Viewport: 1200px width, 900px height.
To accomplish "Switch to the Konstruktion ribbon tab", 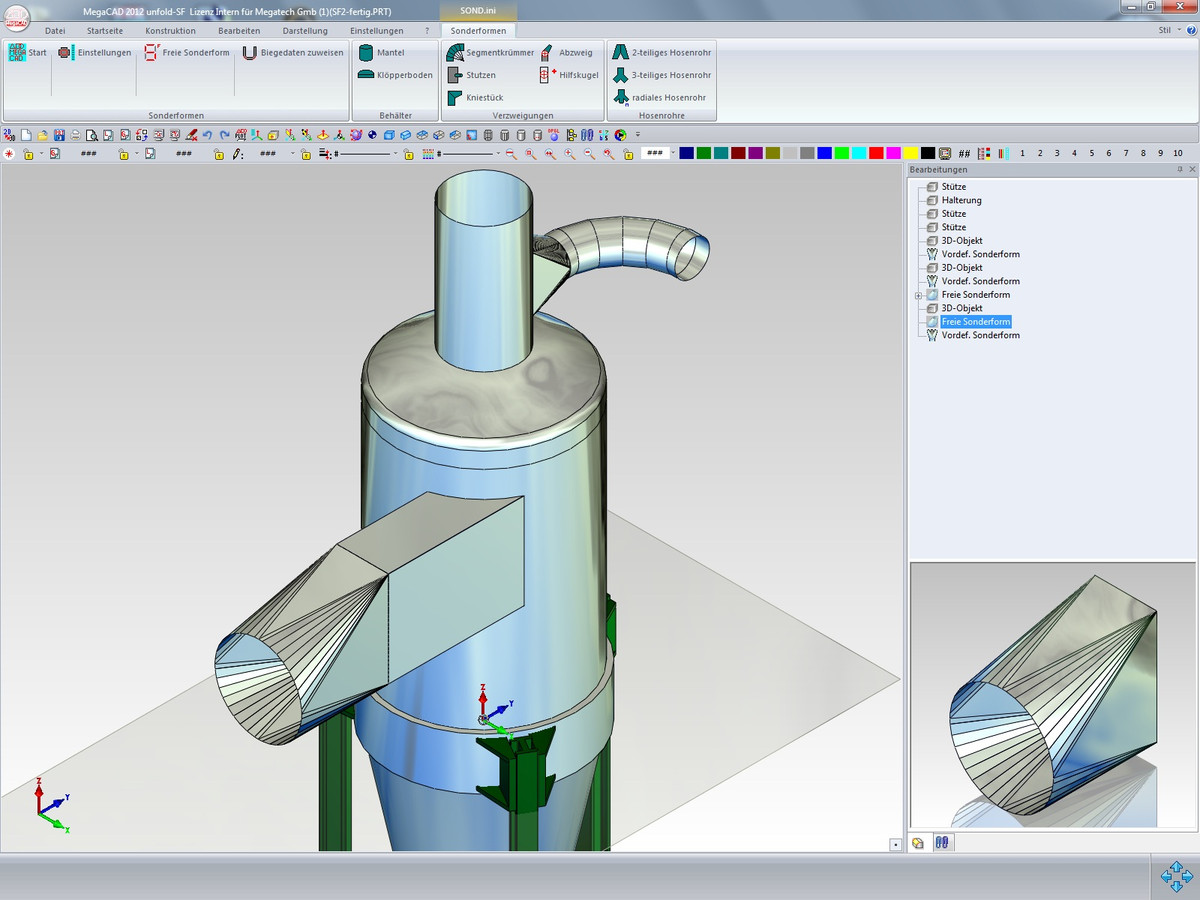I will click(x=170, y=31).
